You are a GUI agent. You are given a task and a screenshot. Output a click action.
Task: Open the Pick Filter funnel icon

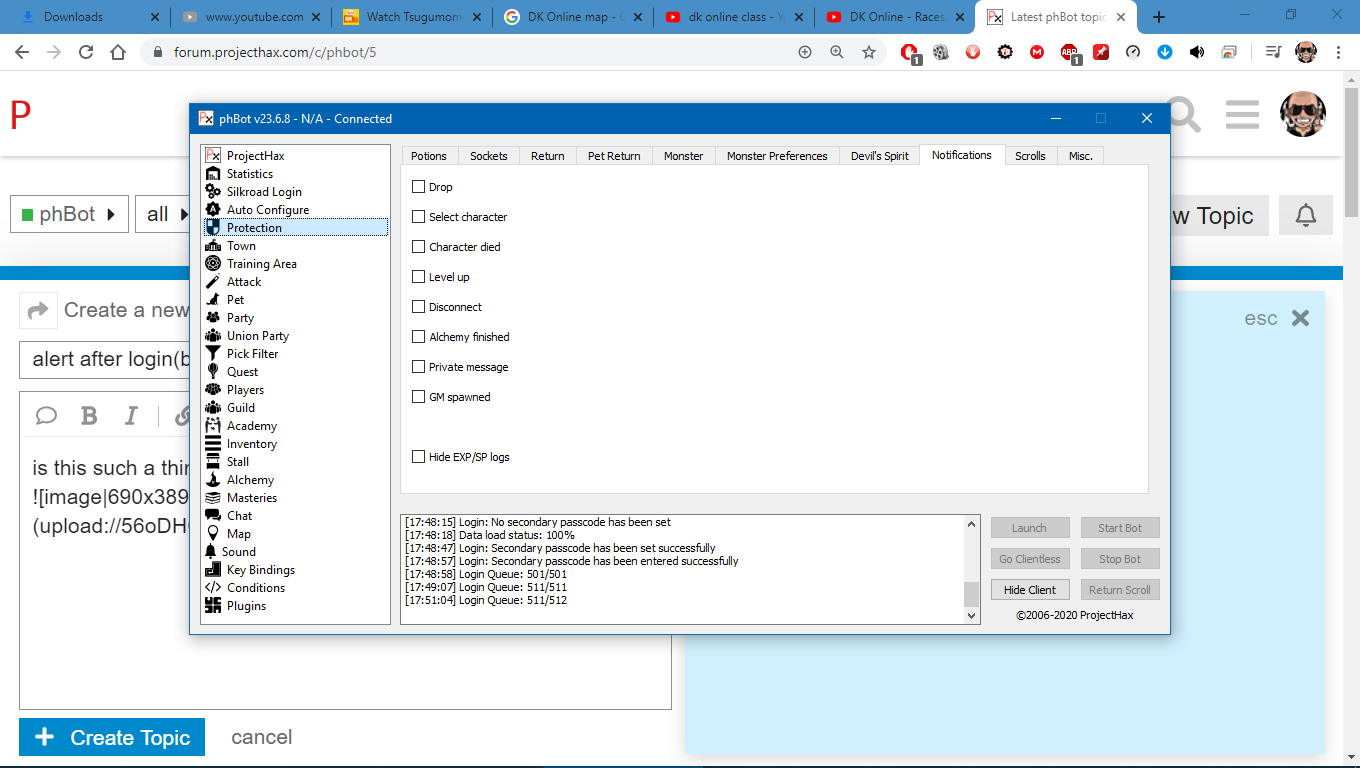coord(212,354)
